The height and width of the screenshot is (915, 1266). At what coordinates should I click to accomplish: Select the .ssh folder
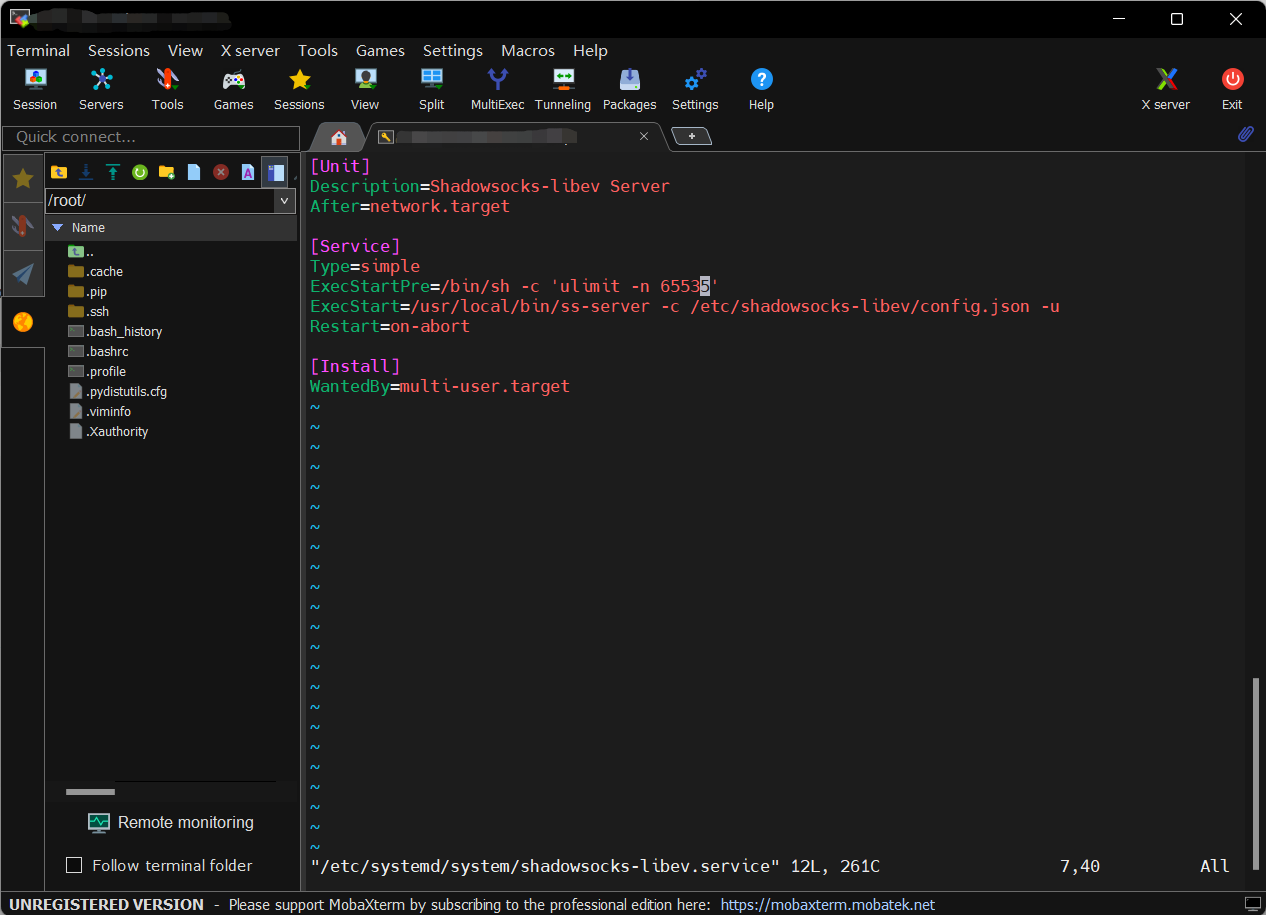tap(89, 312)
